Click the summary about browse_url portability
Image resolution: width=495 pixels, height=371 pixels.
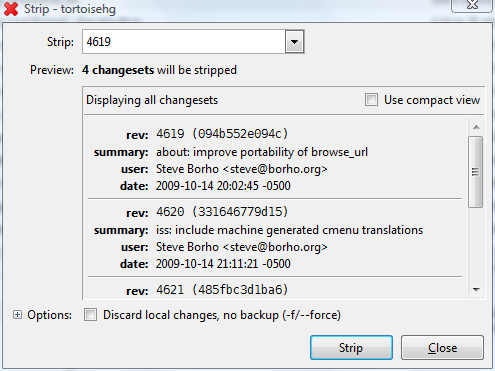click(262, 152)
